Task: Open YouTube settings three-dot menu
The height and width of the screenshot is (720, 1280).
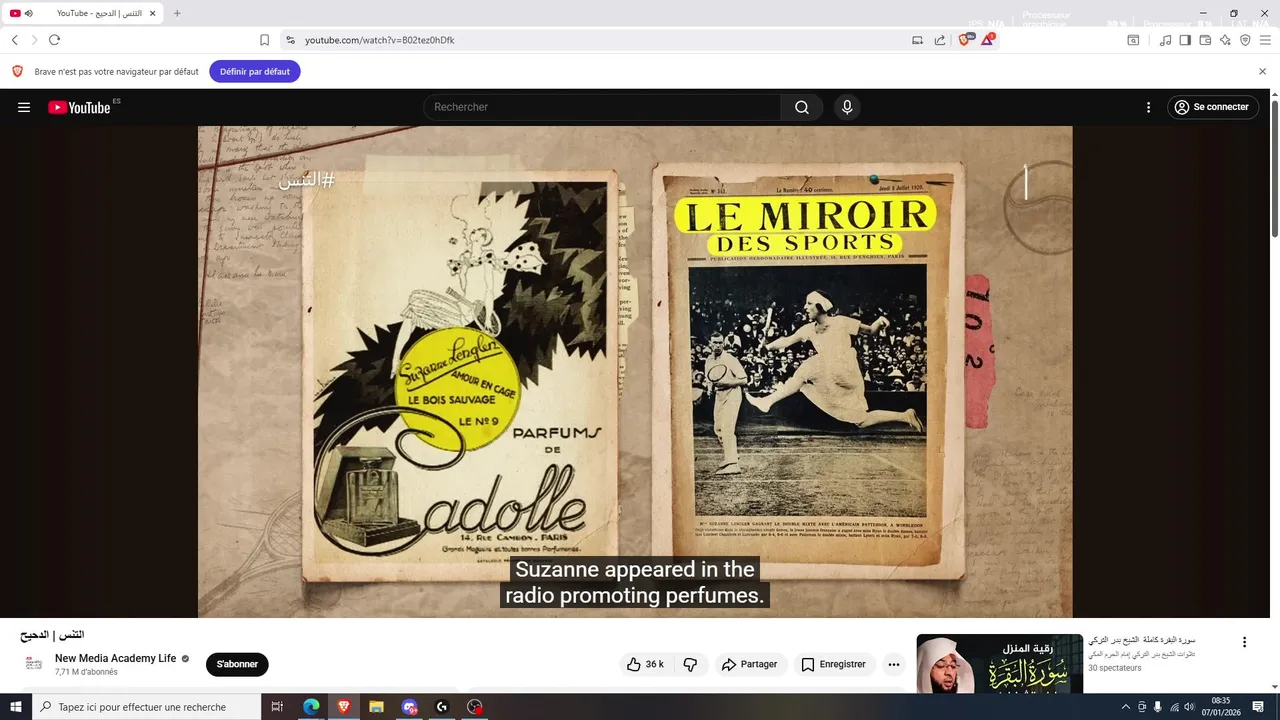Action: [x=1148, y=107]
